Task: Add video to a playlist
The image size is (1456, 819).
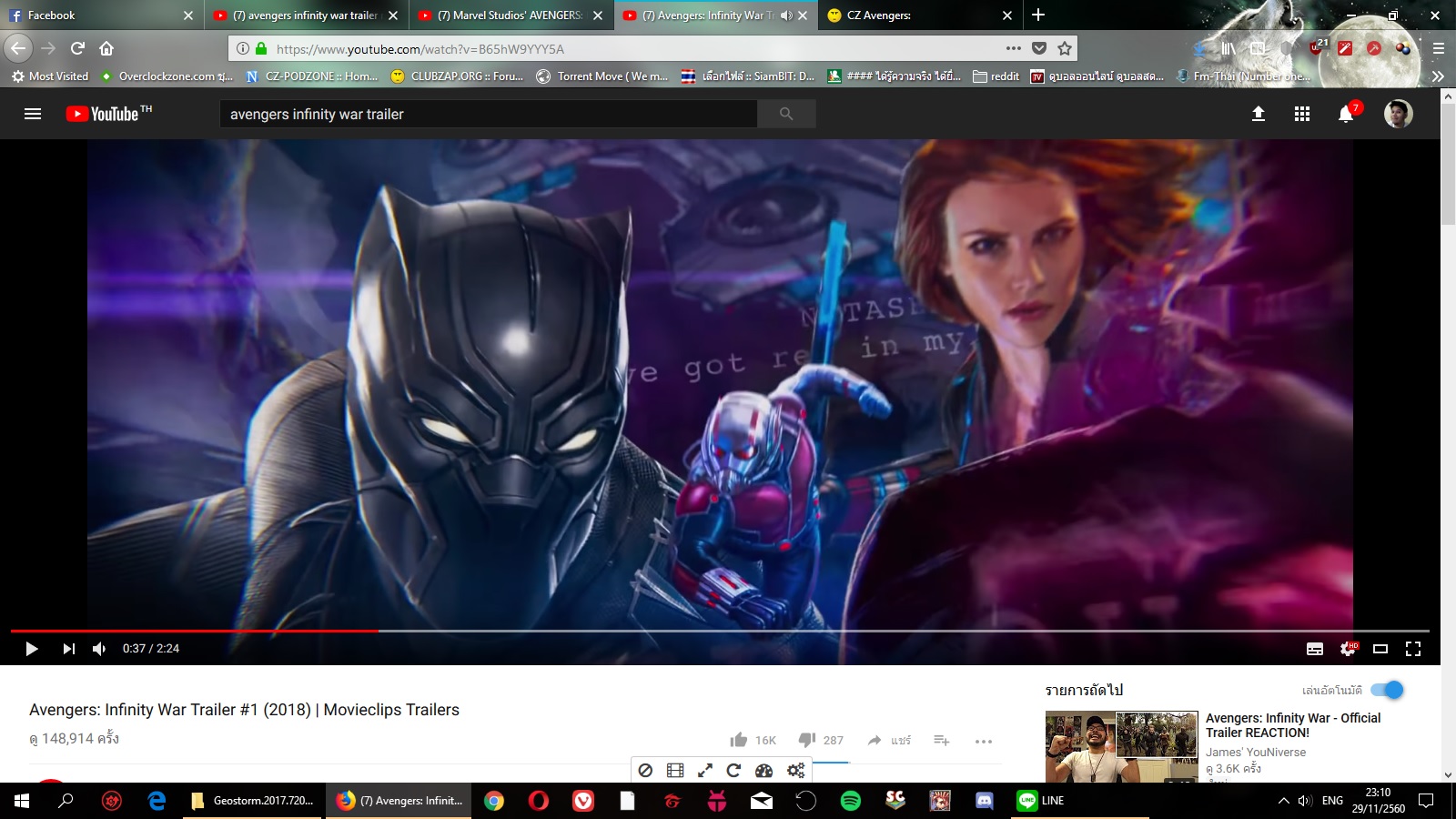Action: point(942,740)
